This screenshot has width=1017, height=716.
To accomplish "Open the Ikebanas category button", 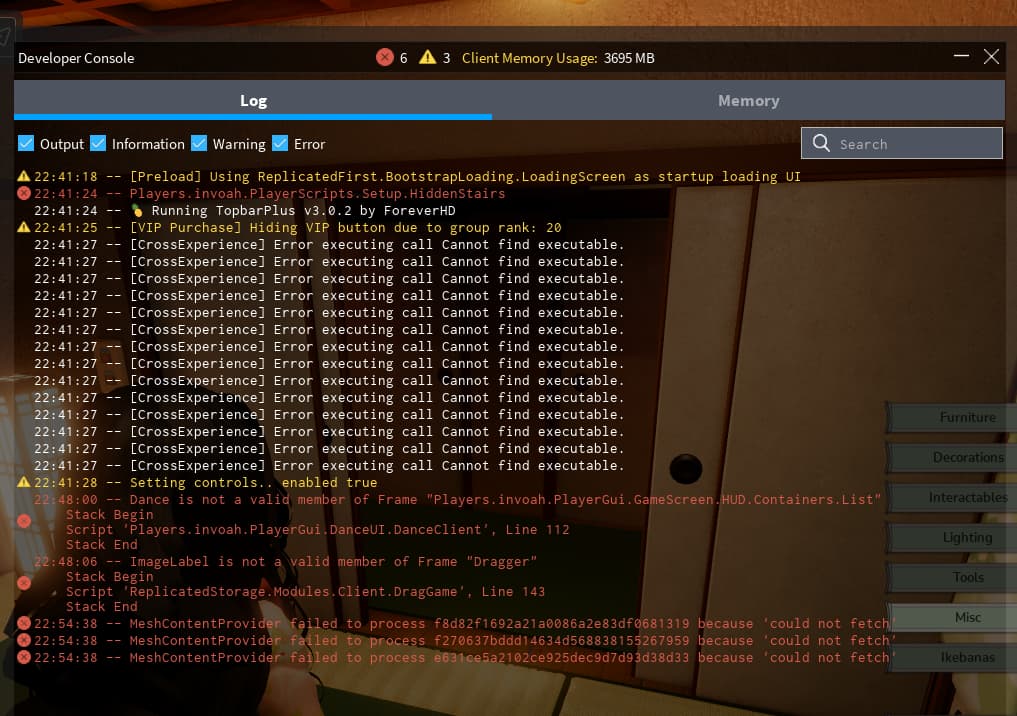I will [952, 657].
